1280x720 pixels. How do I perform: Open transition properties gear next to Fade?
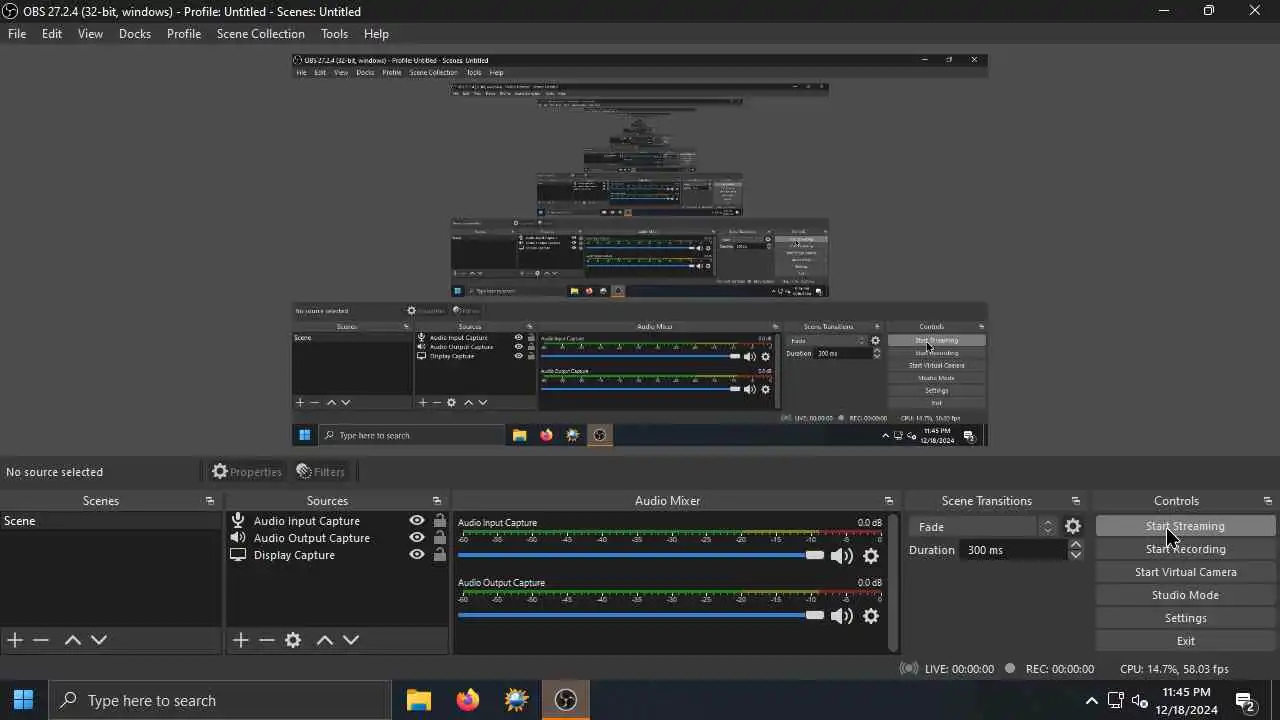point(1073,526)
